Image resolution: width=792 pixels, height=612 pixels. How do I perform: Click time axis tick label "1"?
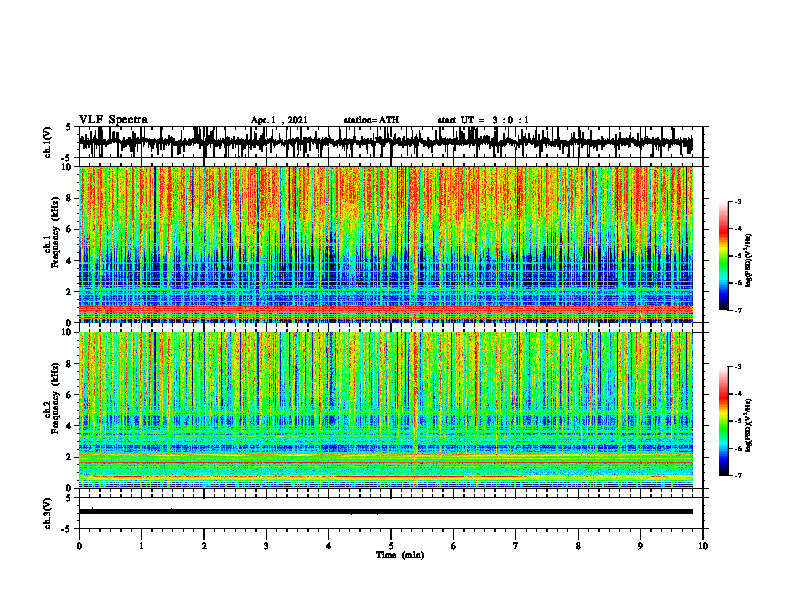click(141, 546)
